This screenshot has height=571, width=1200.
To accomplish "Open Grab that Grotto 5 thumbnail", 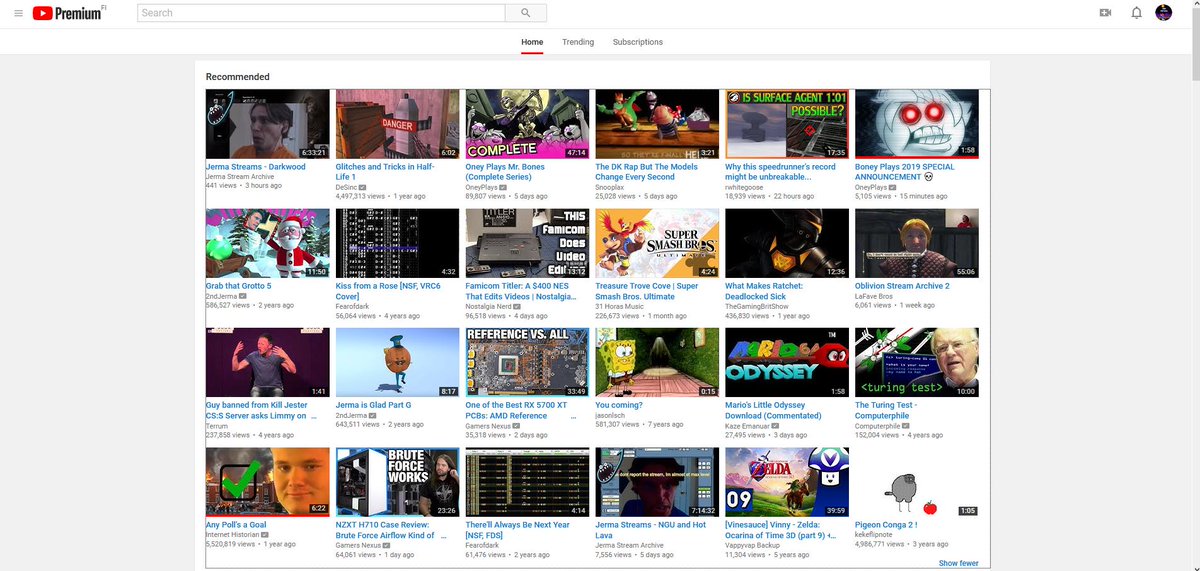I will click(x=267, y=243).
